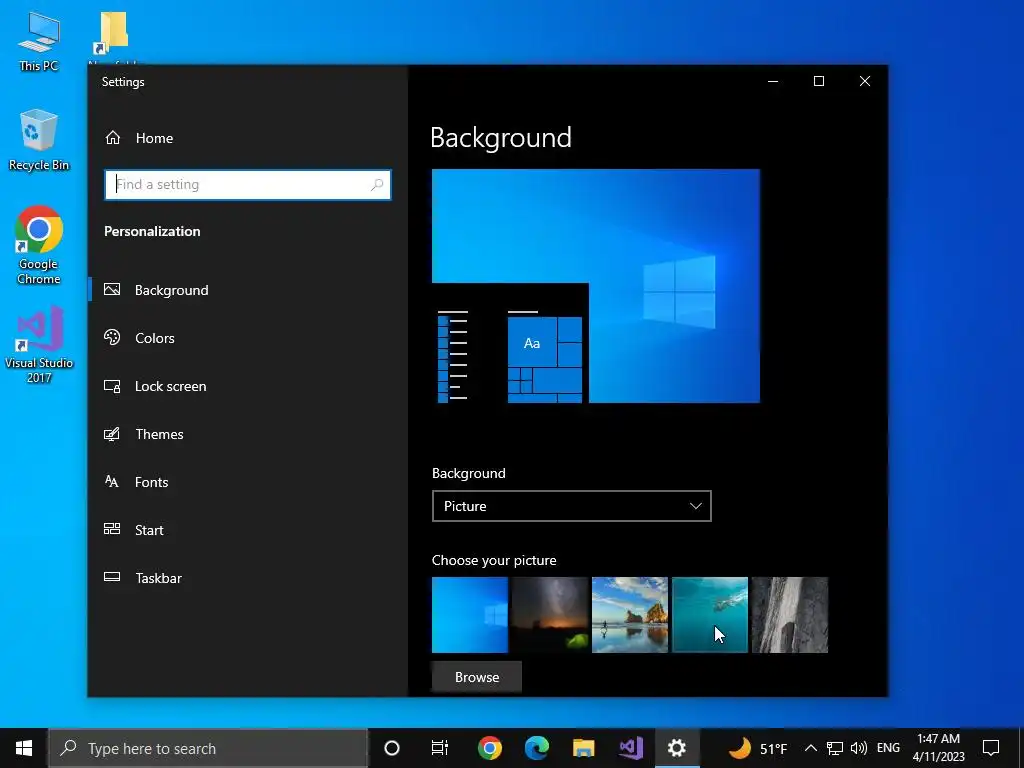Open Visual Studio from taskbar

point(631,748)
